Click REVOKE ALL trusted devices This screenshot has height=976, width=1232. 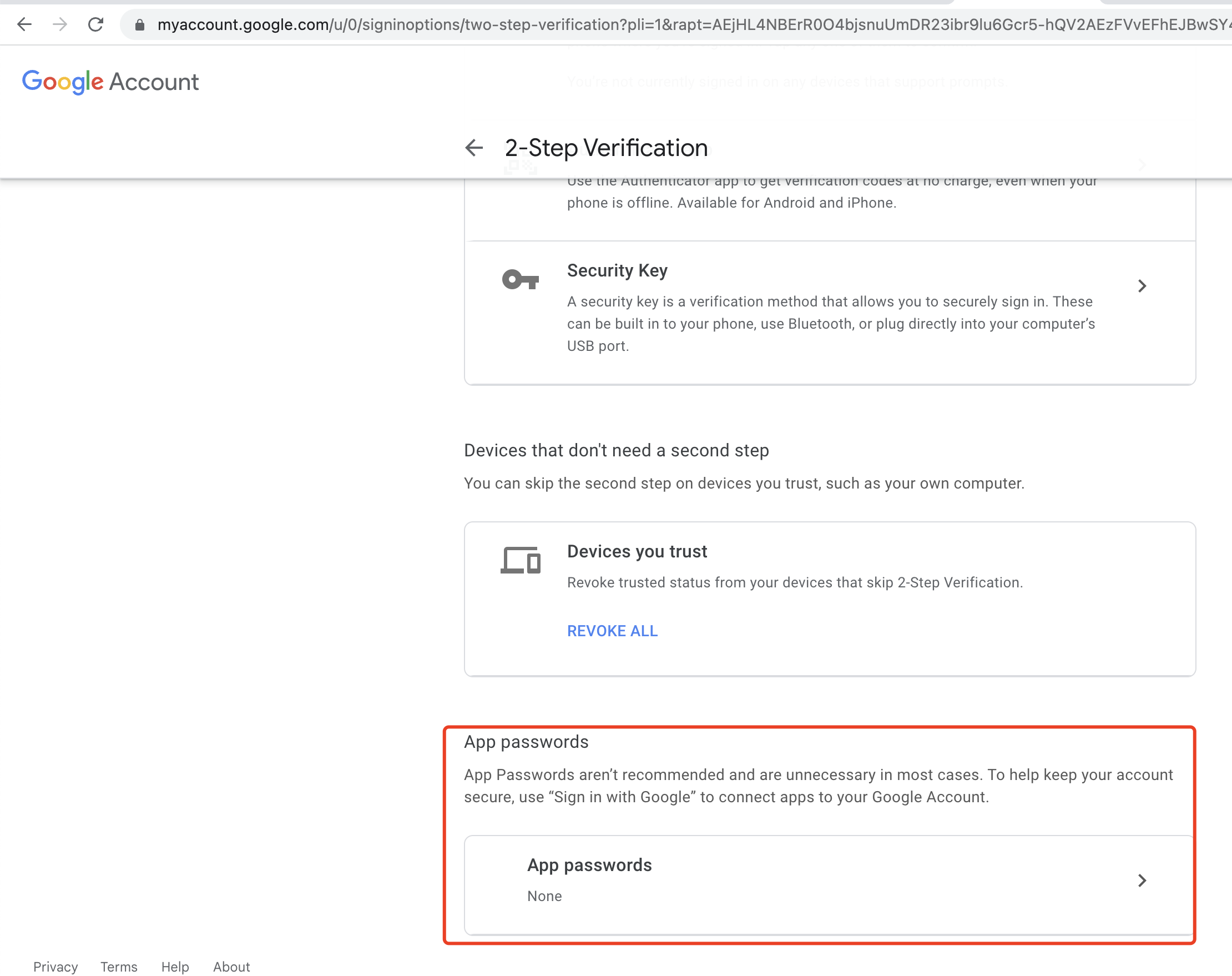click(x=612, y=630)
